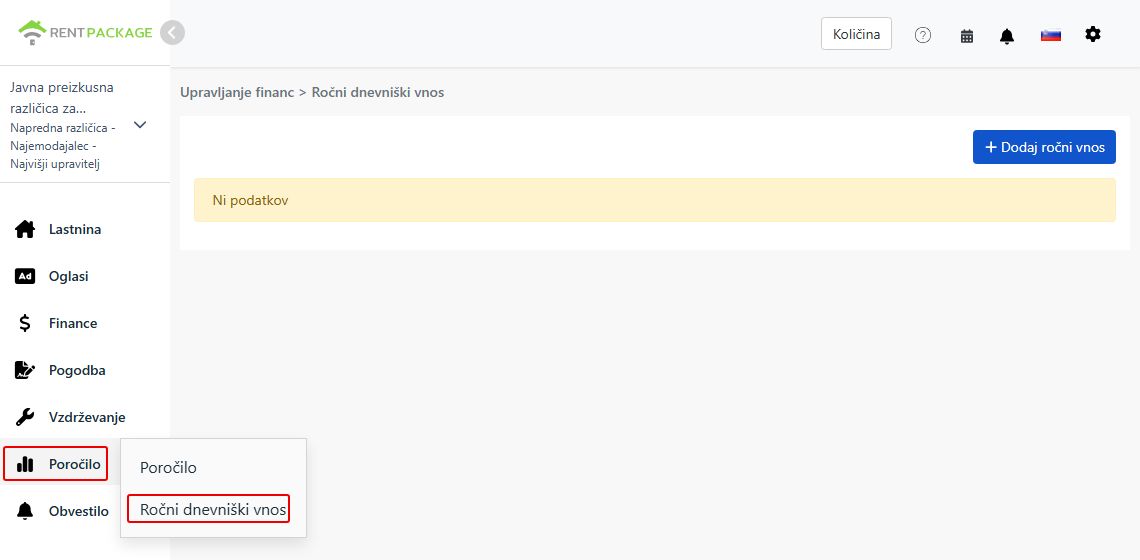The image size is (1140, 560).
Task: Open the Poročilo sidebar menu
Action: pyautogui.click(x=56, y=464)
